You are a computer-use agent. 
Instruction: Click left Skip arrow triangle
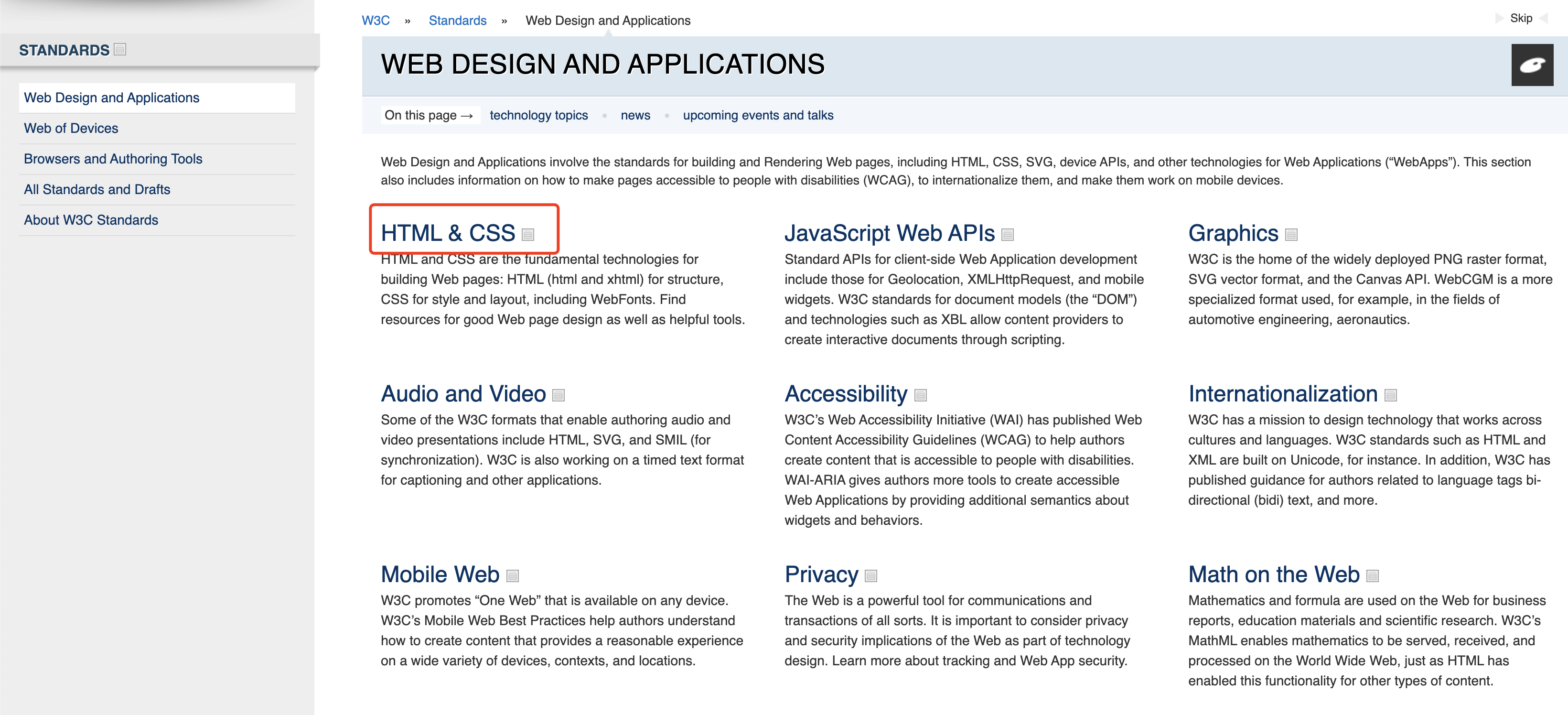tap(1499, 18)
